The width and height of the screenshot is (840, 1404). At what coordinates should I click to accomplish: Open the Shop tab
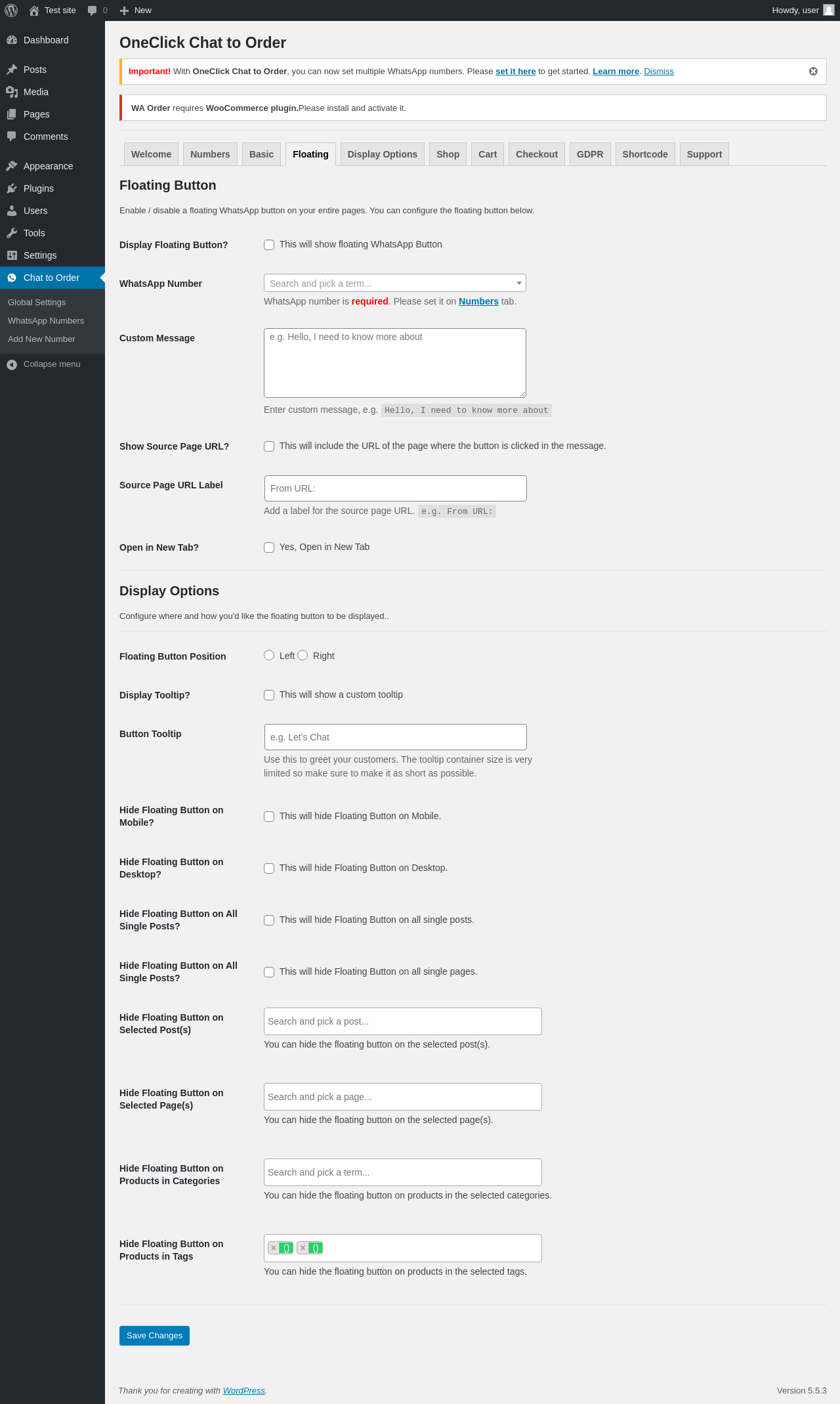(x=448, y=154)
